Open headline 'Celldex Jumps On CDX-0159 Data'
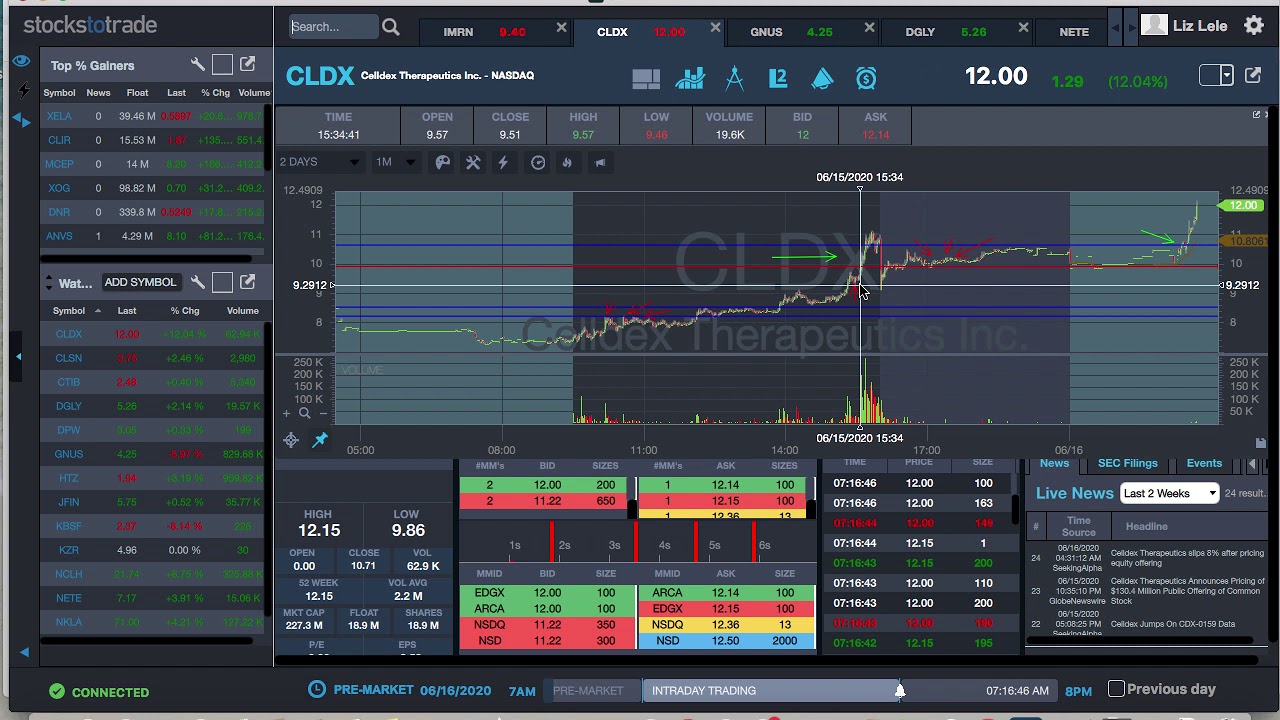Screen dimensions: 1280x720 tap(1172, 624)
